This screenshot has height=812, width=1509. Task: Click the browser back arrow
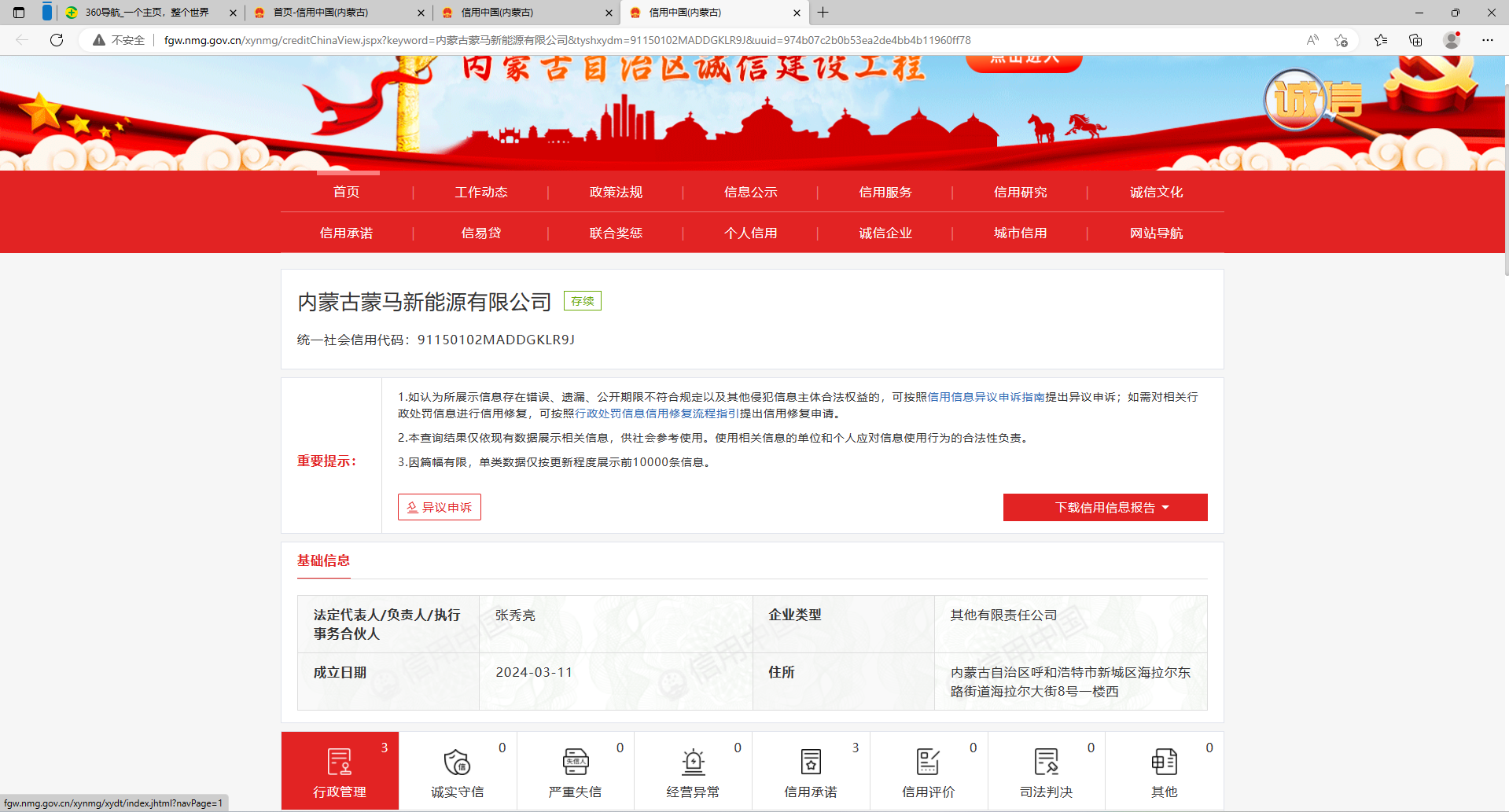[x=22, y=40]
